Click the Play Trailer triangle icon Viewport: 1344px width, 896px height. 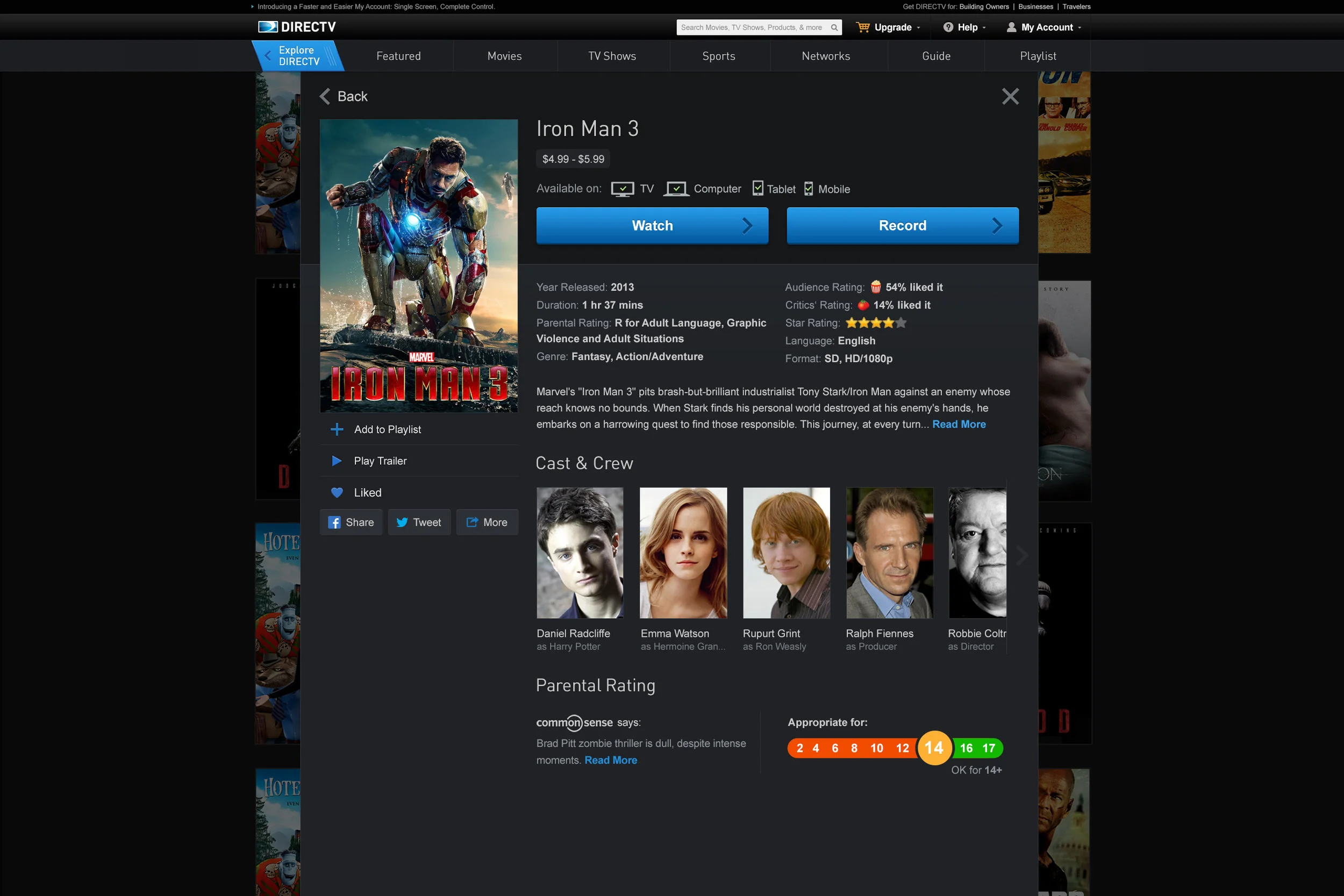click(x=337, y=461)
